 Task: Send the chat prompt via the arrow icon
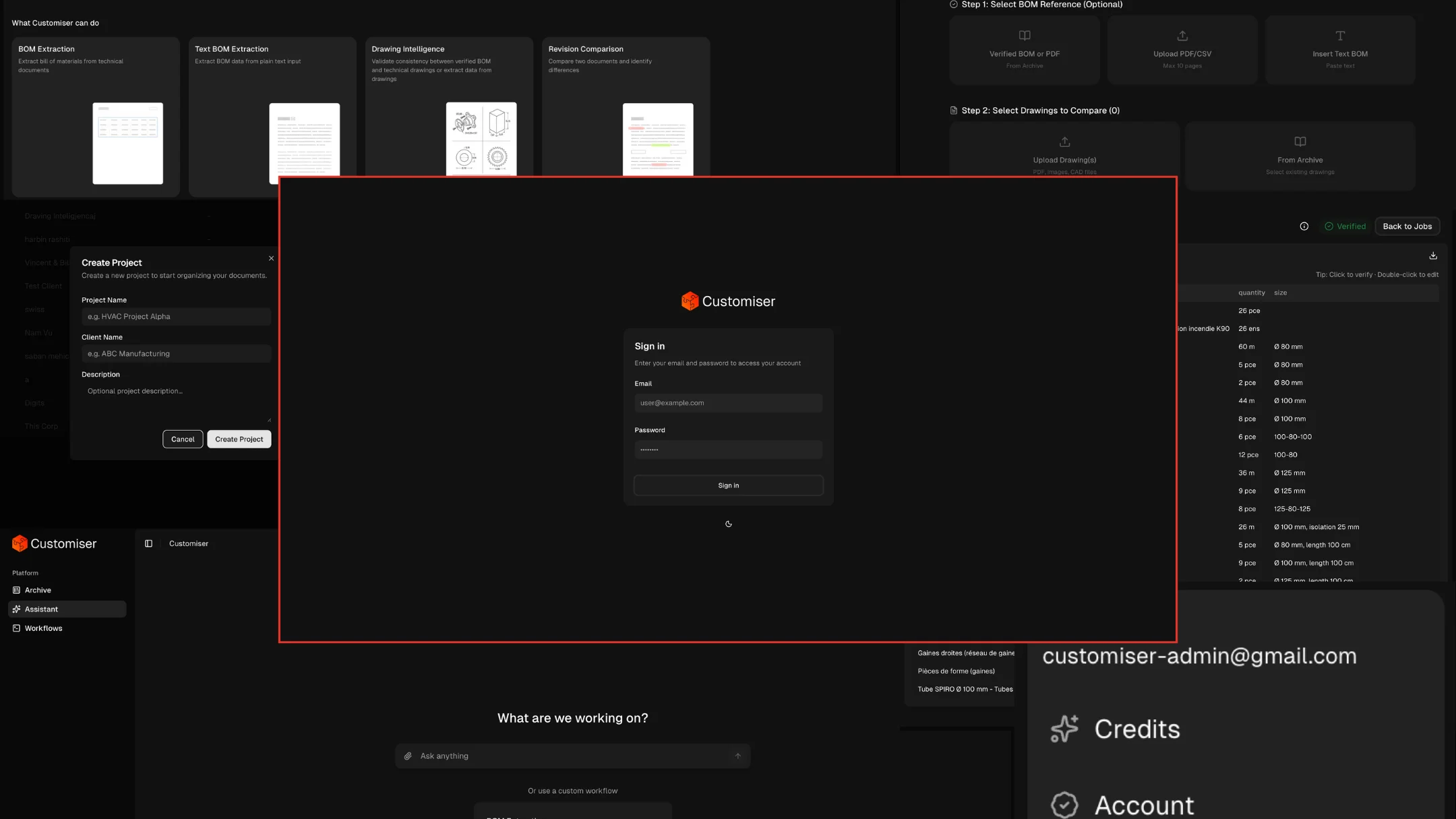point(737,756)
